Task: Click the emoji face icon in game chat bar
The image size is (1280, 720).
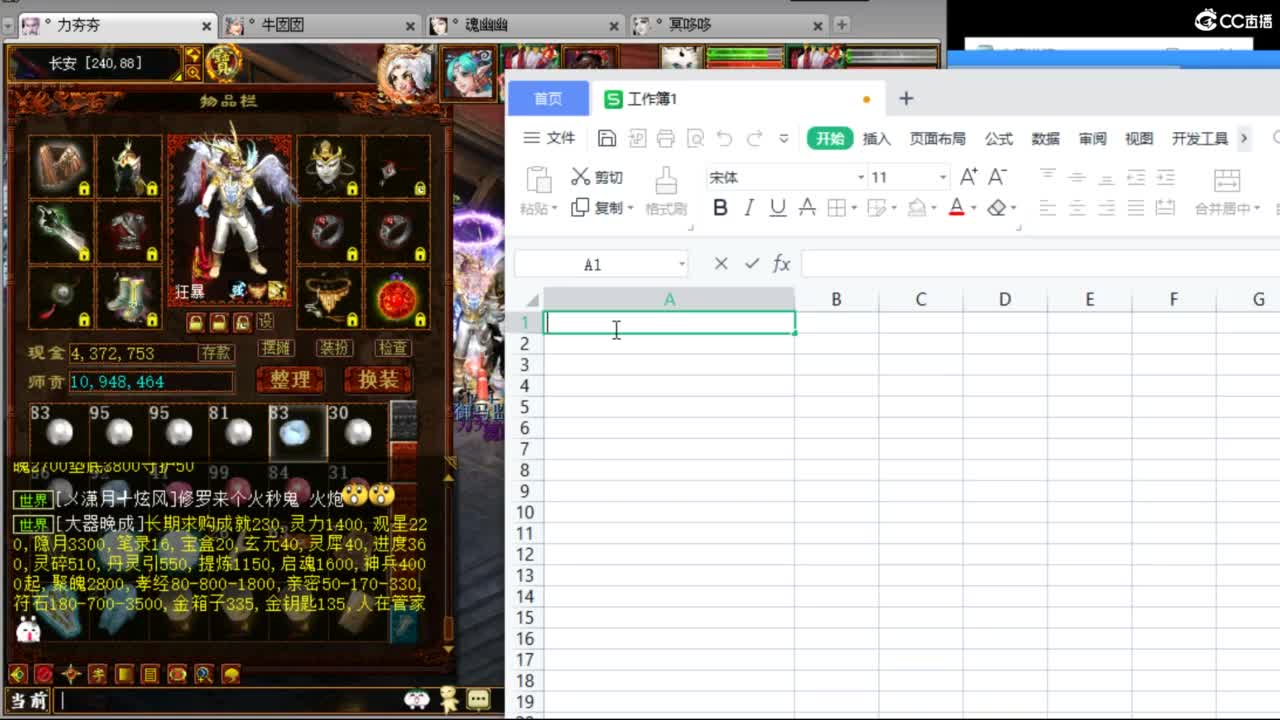Action: pos(417,699)
